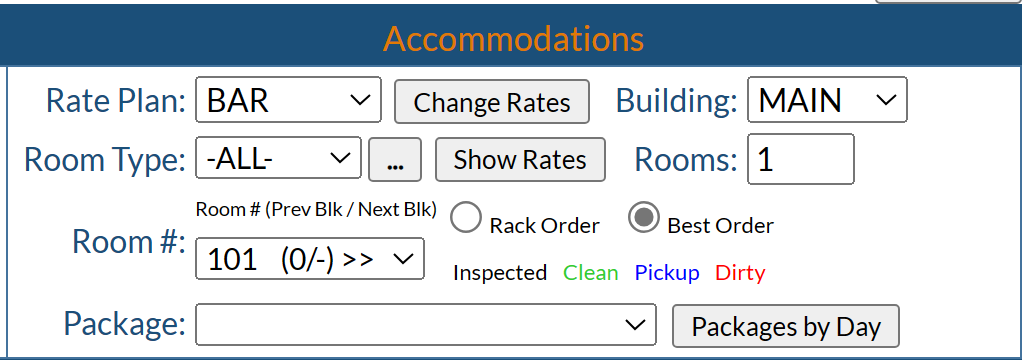Click the Packages by Day button

(786, 326)
